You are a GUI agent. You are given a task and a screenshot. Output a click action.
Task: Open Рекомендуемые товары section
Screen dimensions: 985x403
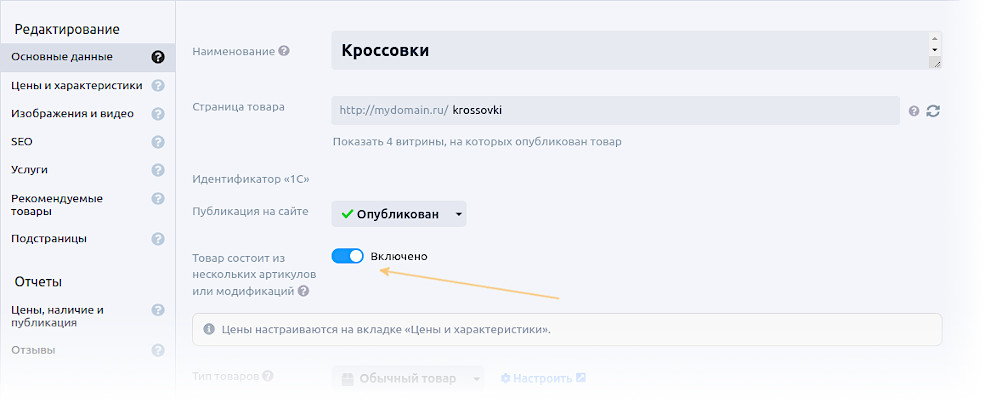[57, 205]
